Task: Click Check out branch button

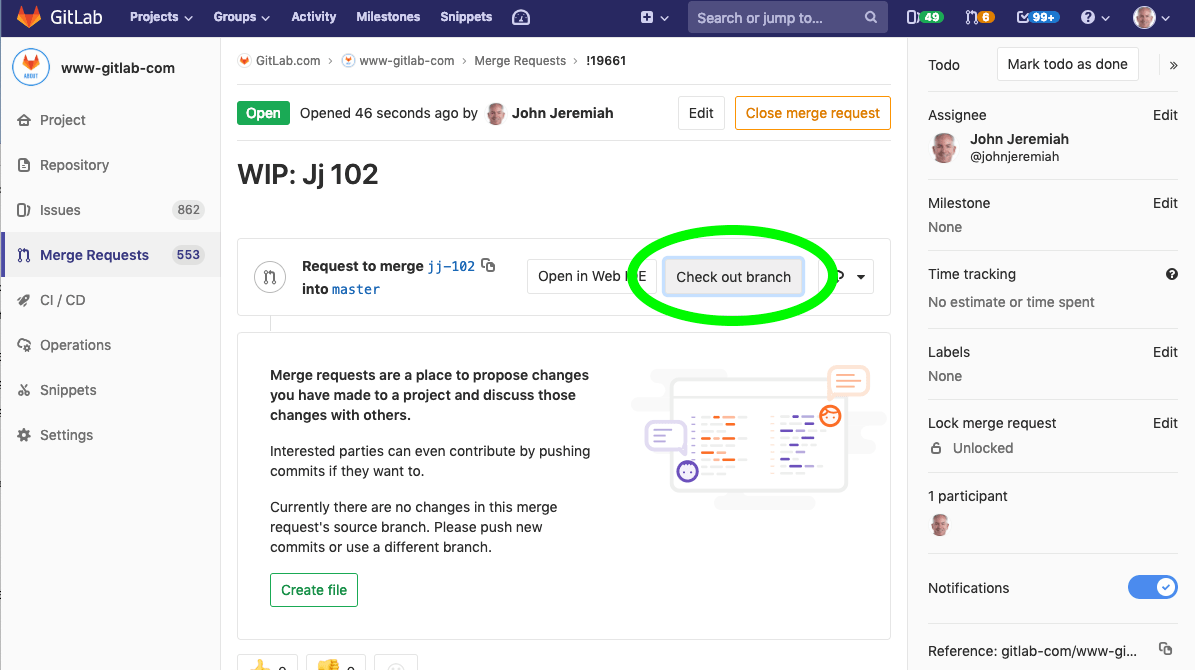Action: 733,277
